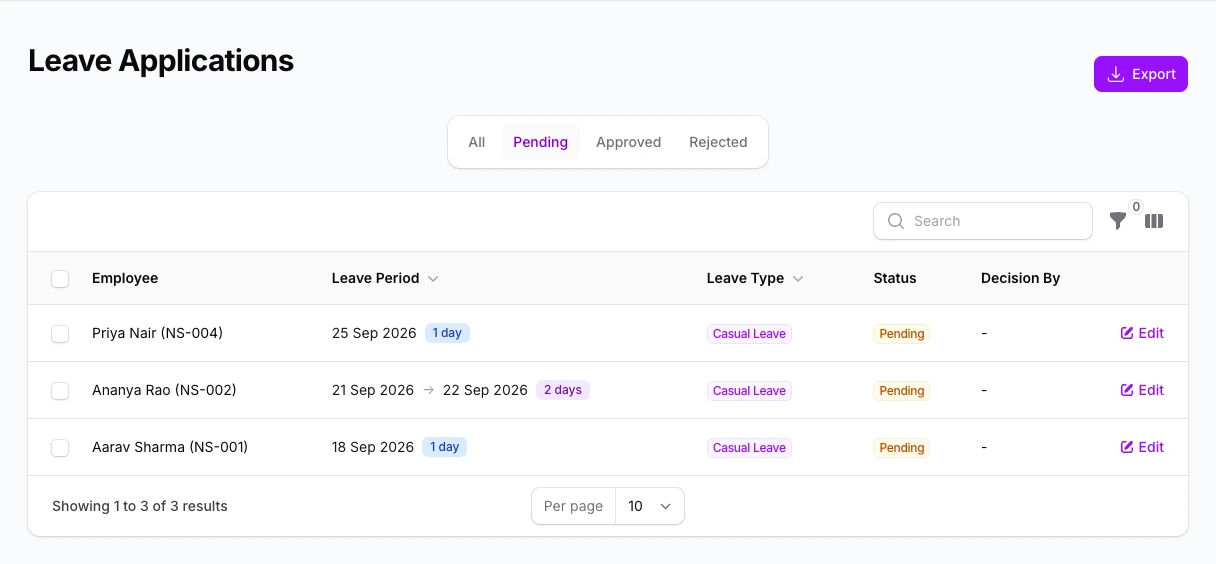Click the 2 days badge
The height and width of the screenshot is (564, 1216).
[563, 390]
